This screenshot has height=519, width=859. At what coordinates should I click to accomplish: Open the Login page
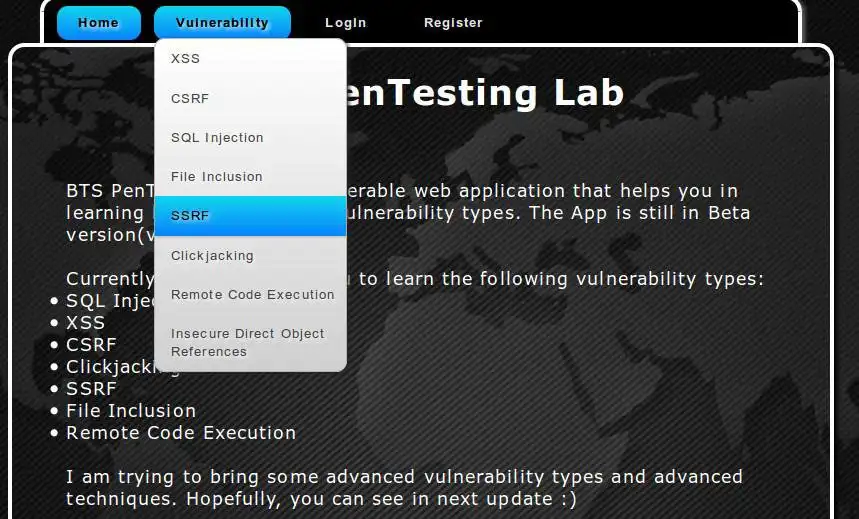[x=346, y=23]
